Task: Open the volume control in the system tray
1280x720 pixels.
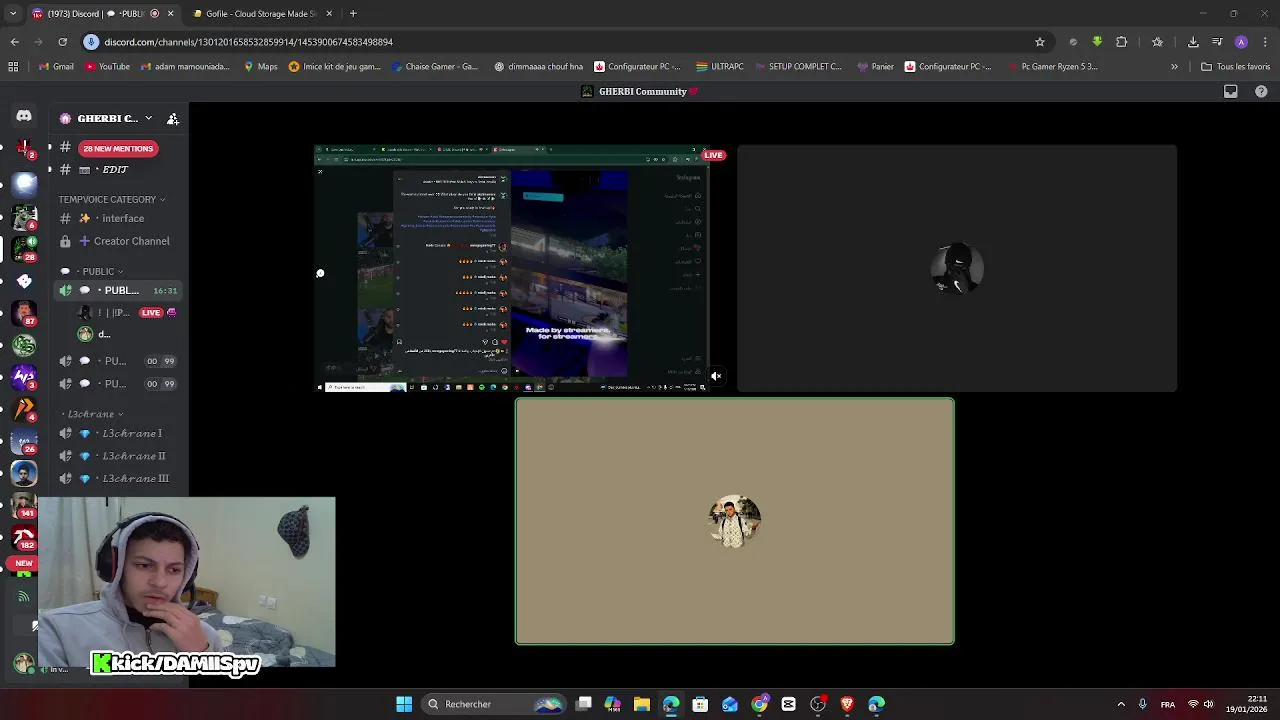Action: pyautogui.click(x=1209, y=704)
